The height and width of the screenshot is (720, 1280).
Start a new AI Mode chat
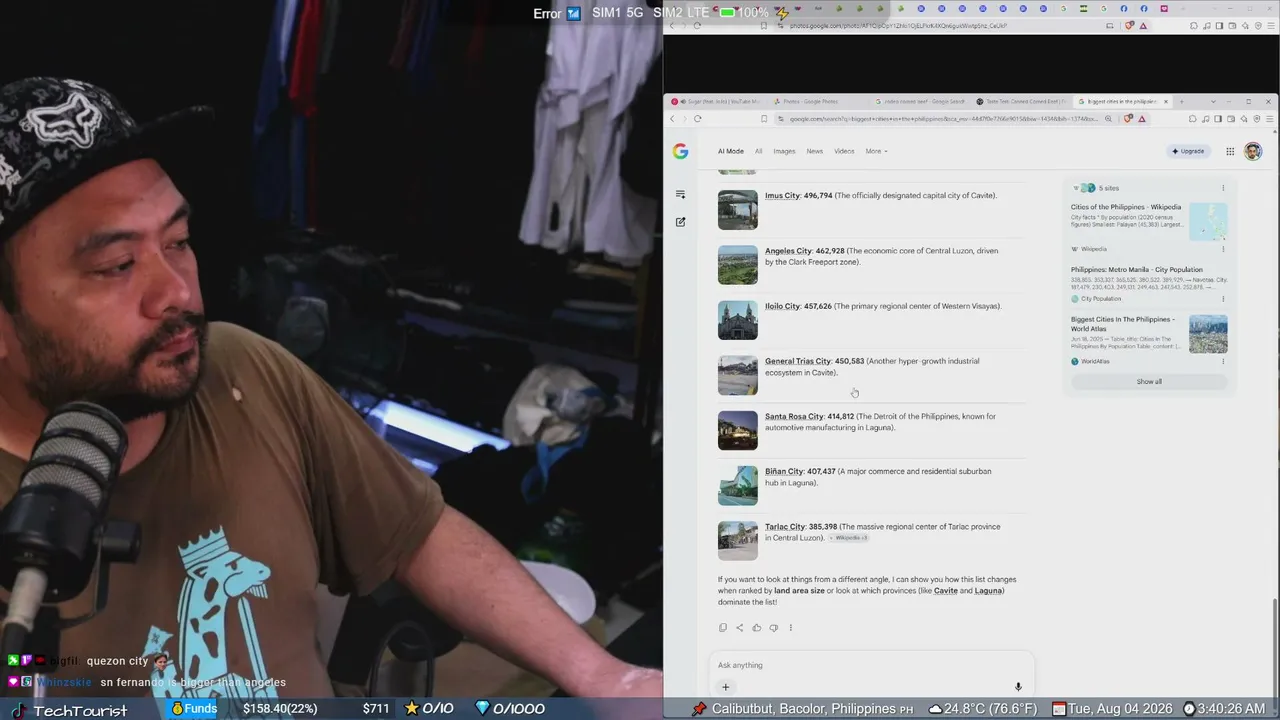point(680,222)
